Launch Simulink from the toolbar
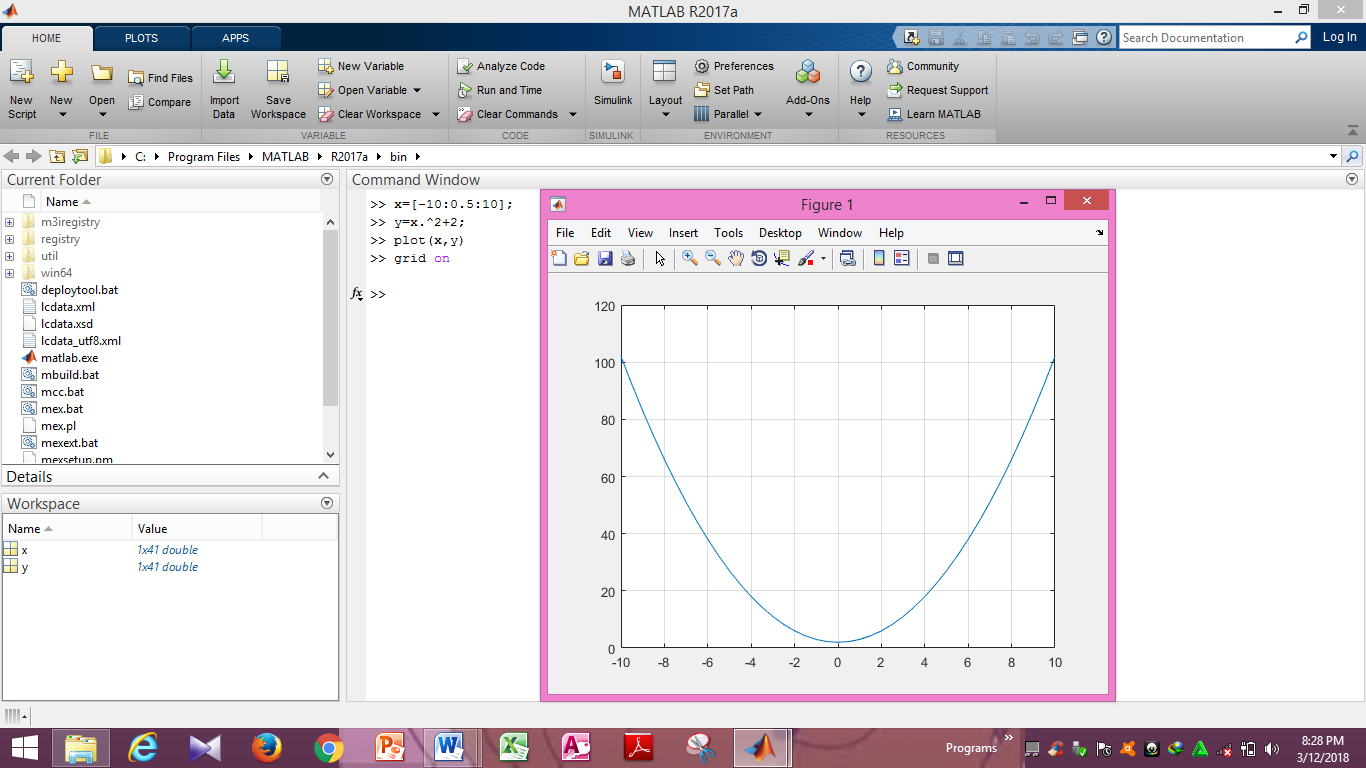Screen dimensions: 1366x768 [x=613, y=87]
